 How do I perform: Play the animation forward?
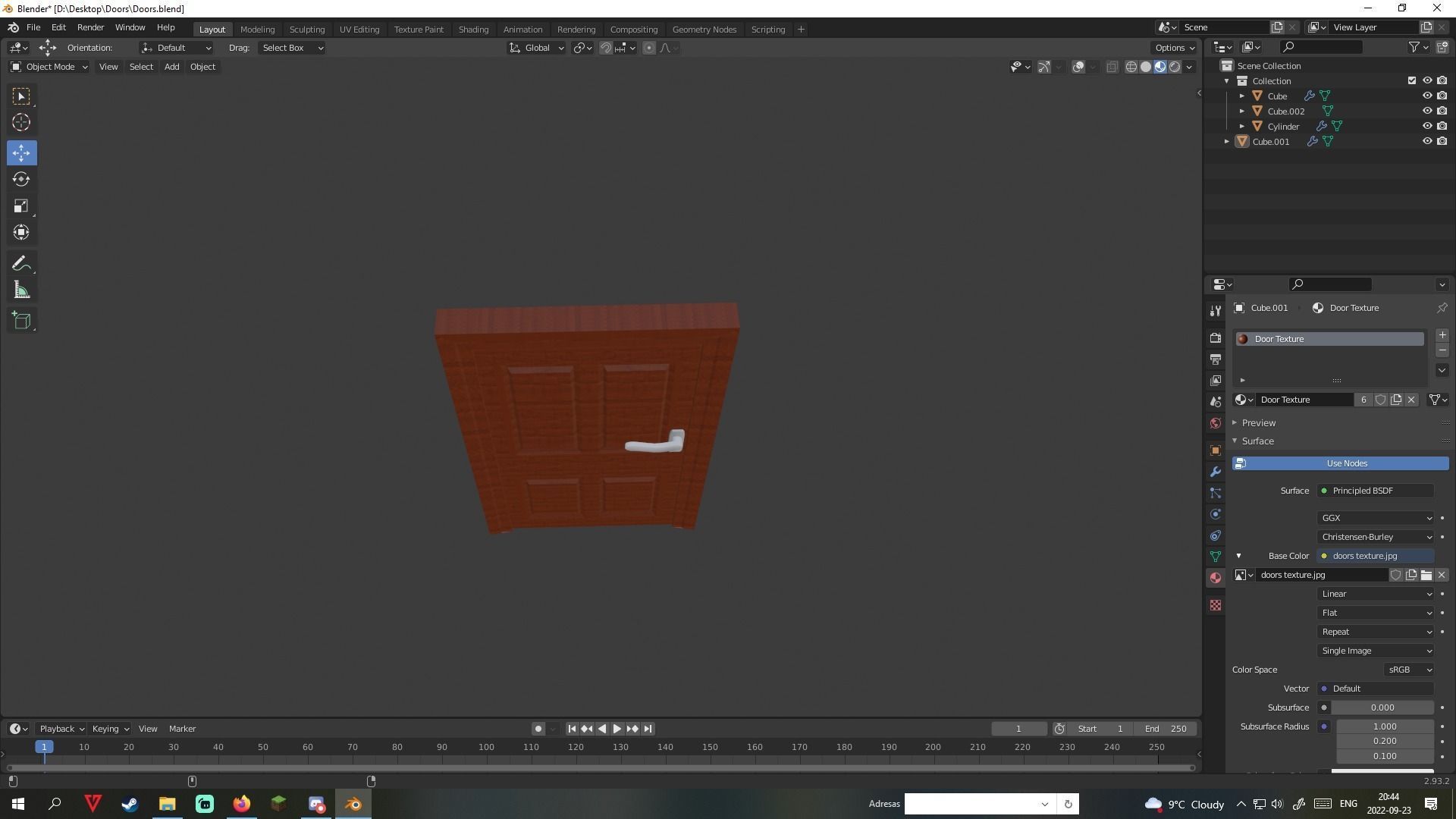(617, 729)
